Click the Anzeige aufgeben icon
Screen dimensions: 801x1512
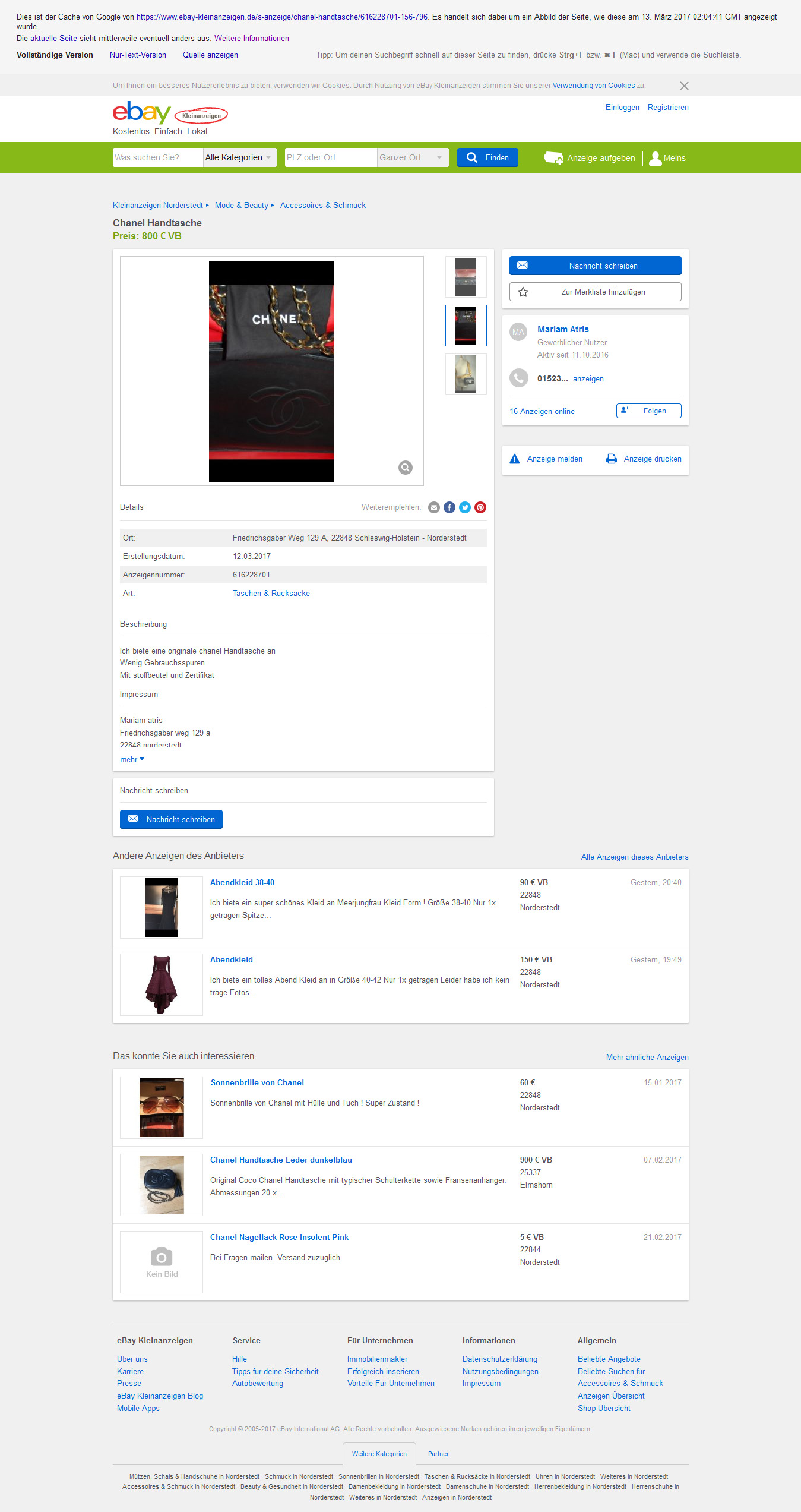[x=553, y=158]
